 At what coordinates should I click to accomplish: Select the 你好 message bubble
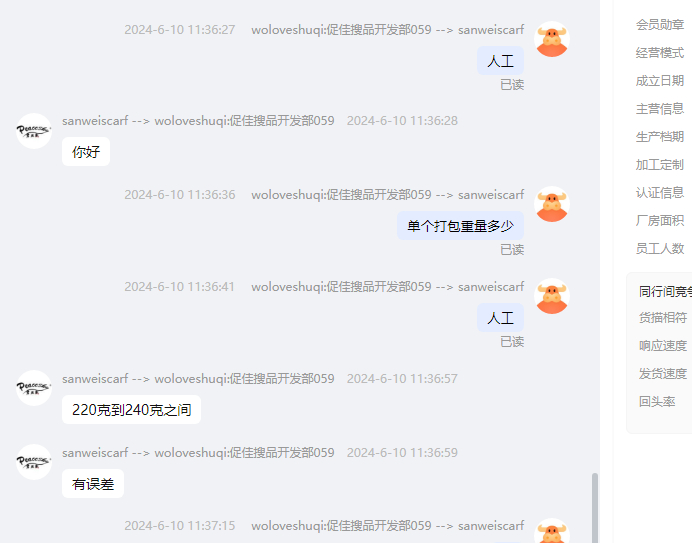pos(86,152)
